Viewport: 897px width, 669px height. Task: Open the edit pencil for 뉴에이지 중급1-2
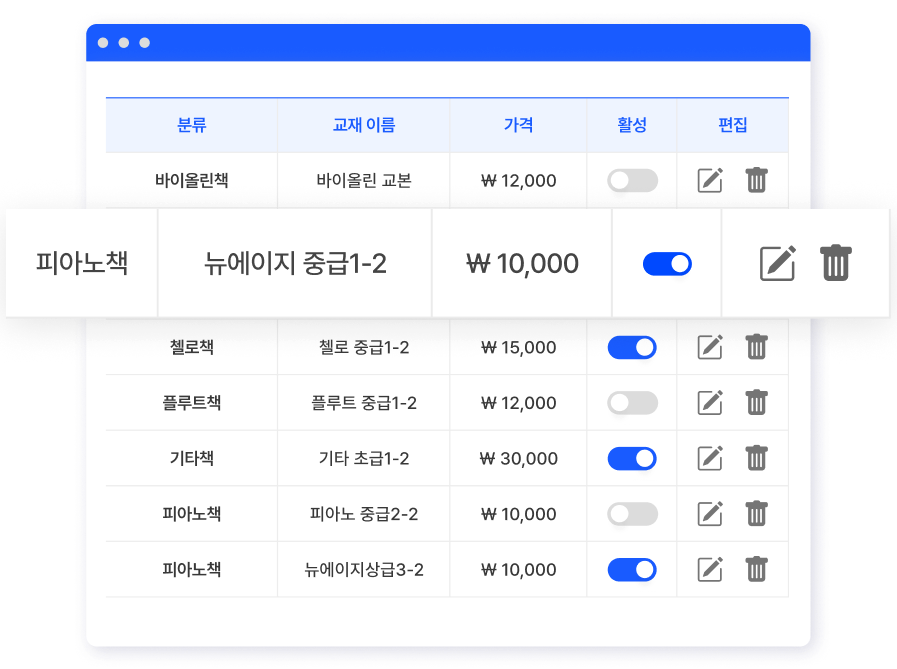(779, 263)
